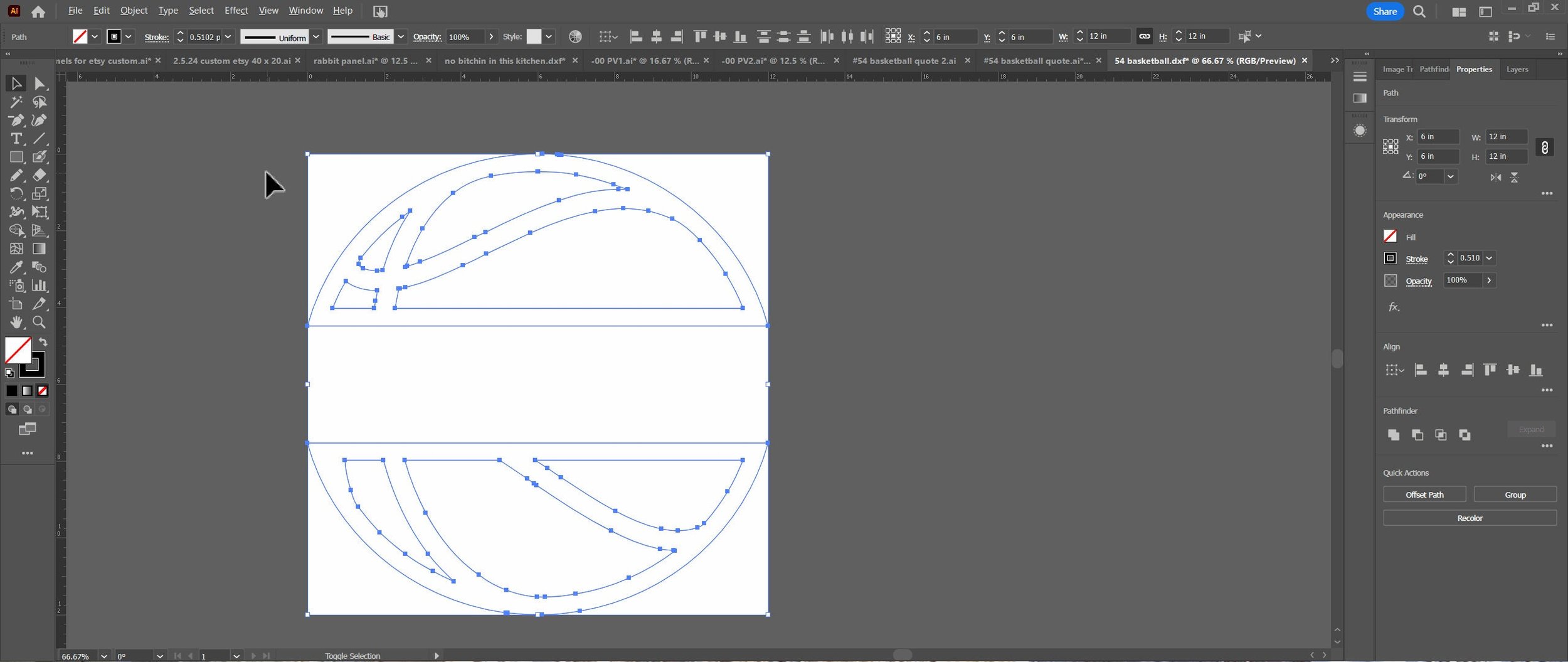Select the Blend tool
The height and width of the screenshot is (662, 1568).
[40, 267]
